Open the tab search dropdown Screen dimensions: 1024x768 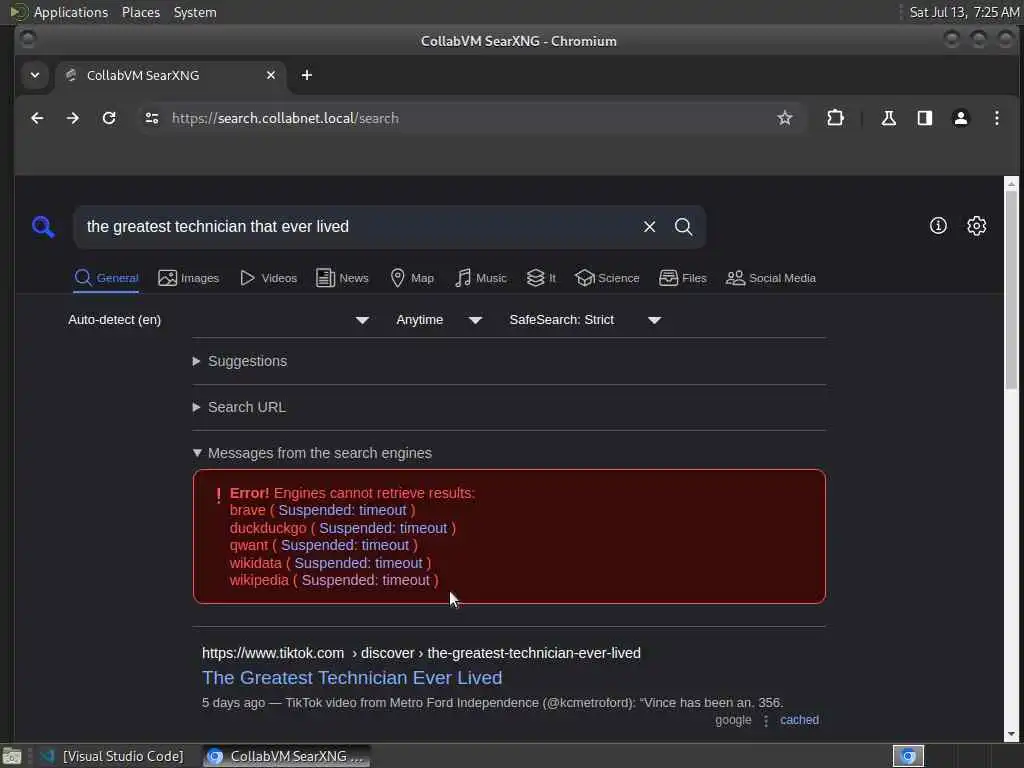point(35,75)
